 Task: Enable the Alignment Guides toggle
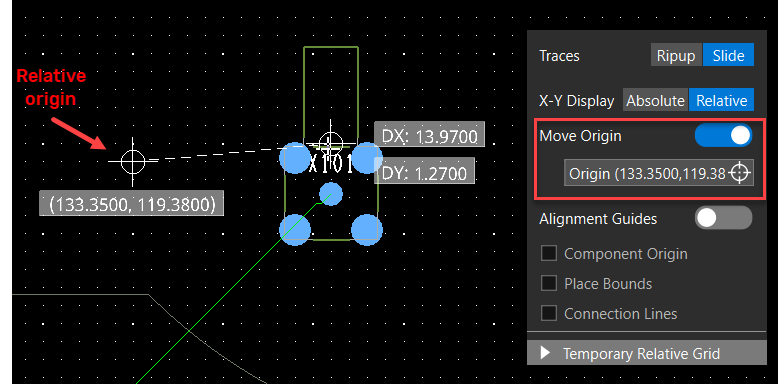723,218
